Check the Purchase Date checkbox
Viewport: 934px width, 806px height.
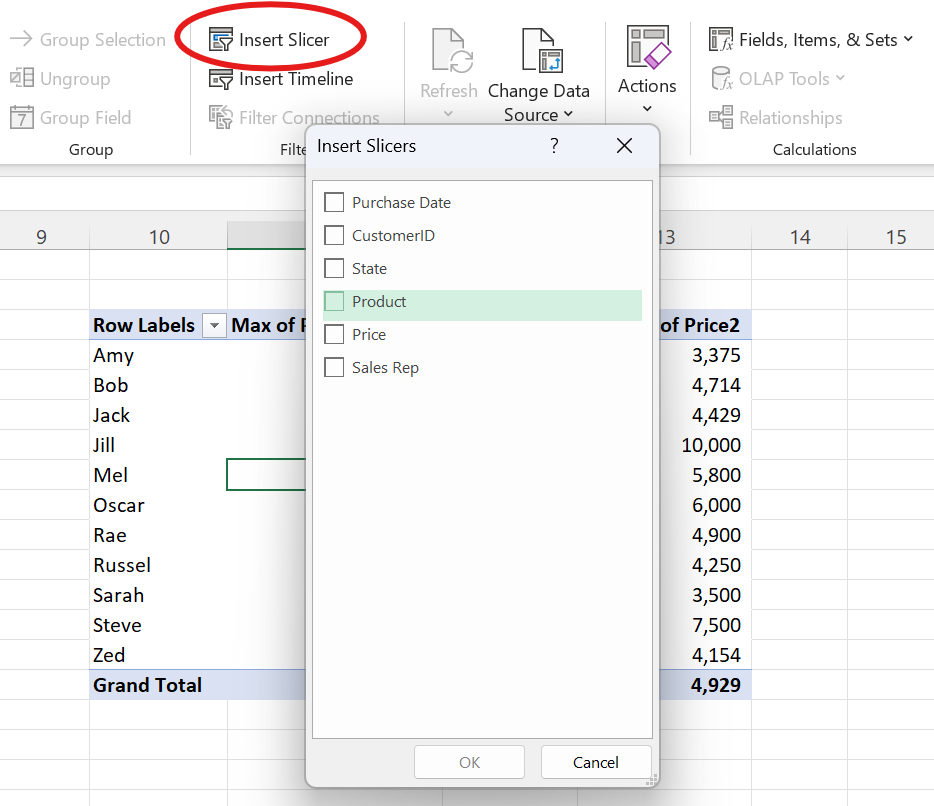(x=334, y=202)
